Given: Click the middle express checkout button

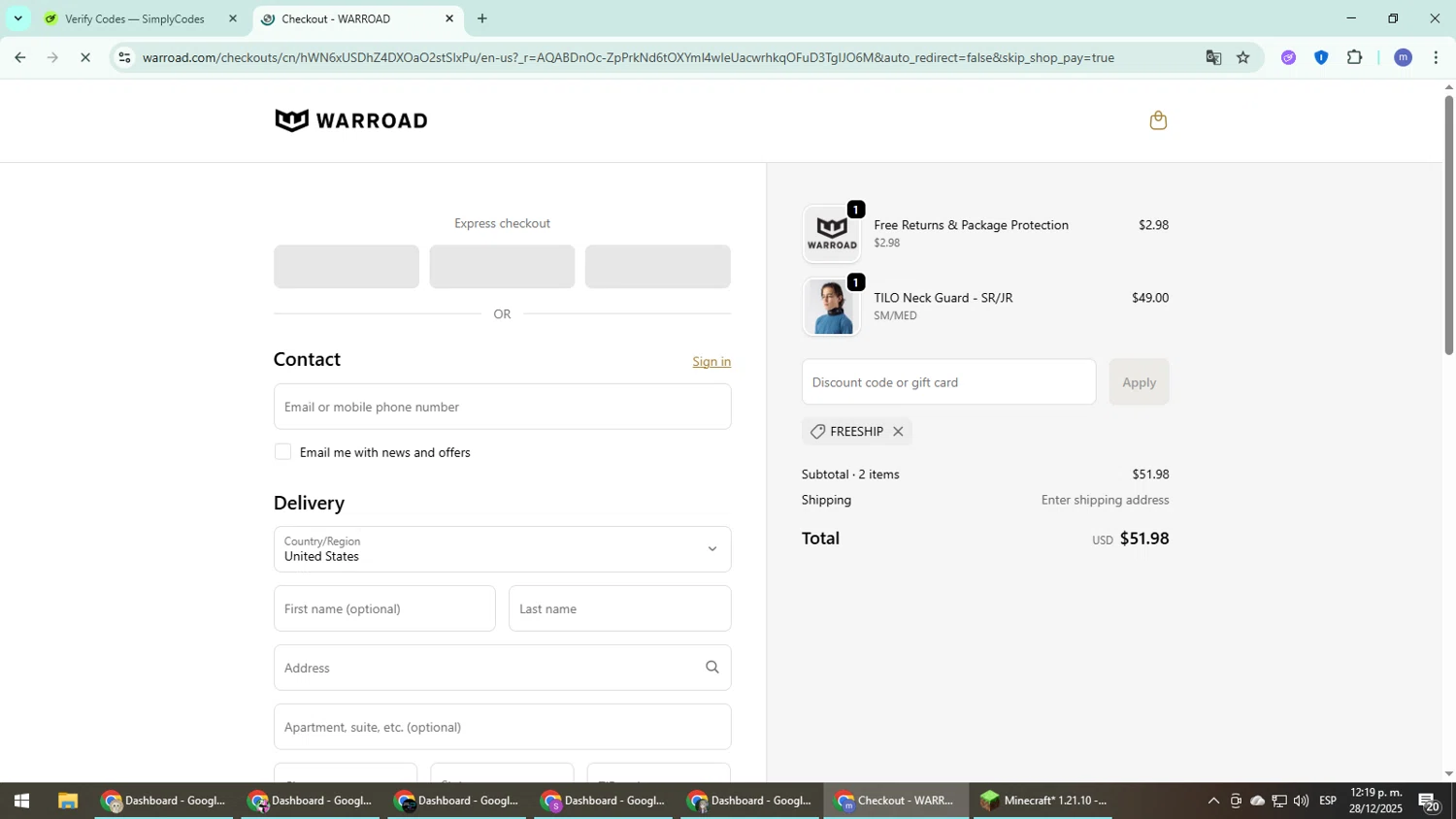Looking at the screenshot, I should (502, 267).
